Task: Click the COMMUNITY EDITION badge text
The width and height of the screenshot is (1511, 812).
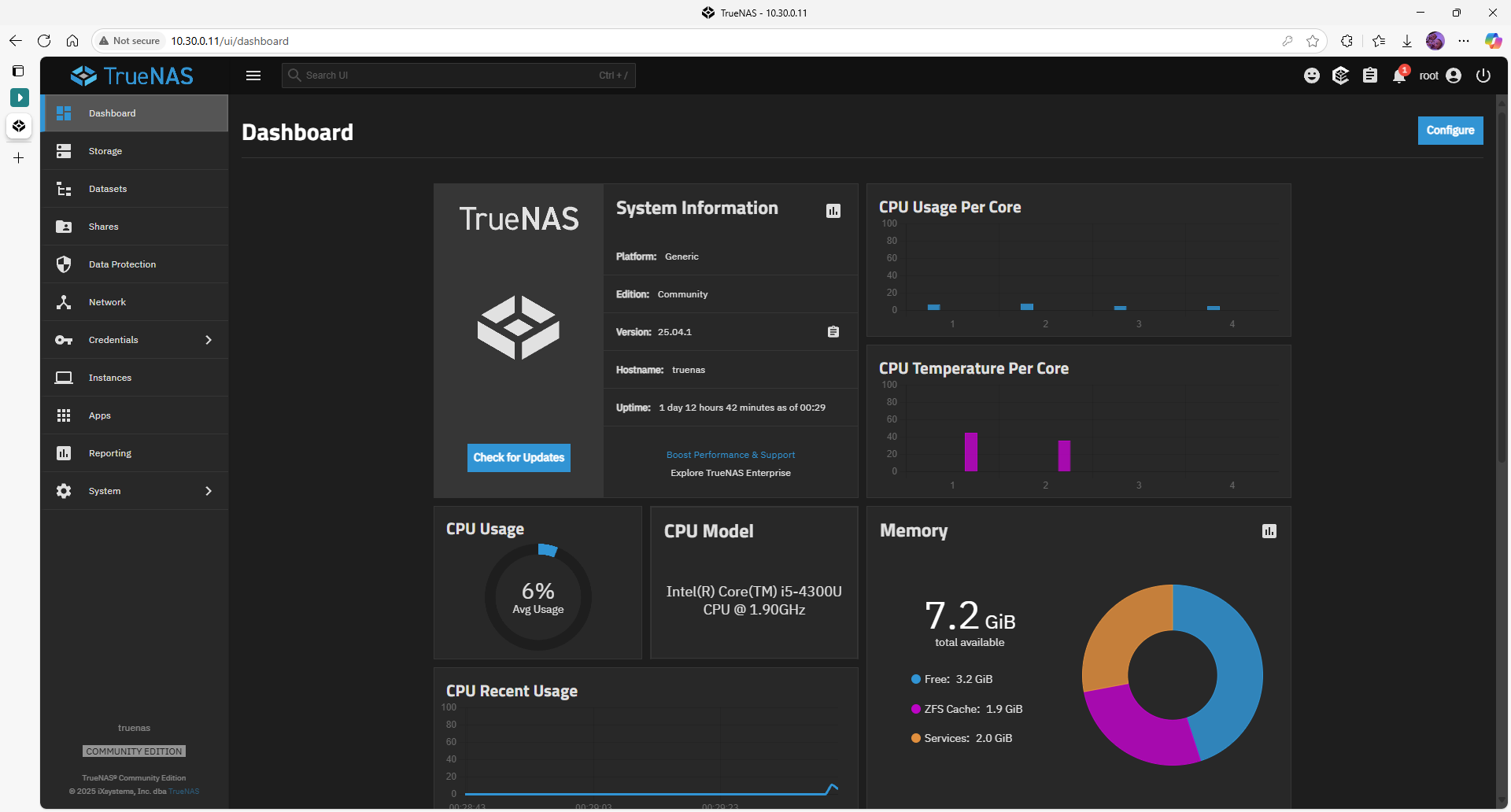Action: [135, 751]
